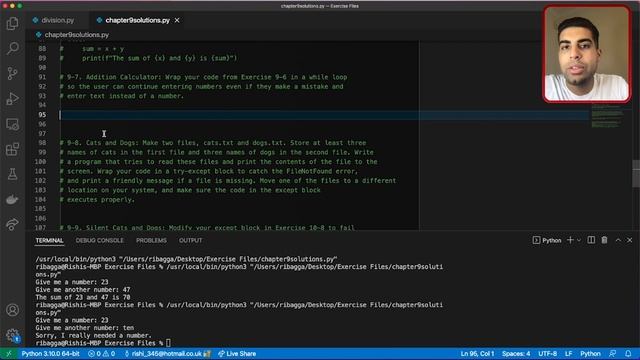The width and height of the screenshot is (640, 360).
Task: Split the terminal panel
Action: [591, 240]
